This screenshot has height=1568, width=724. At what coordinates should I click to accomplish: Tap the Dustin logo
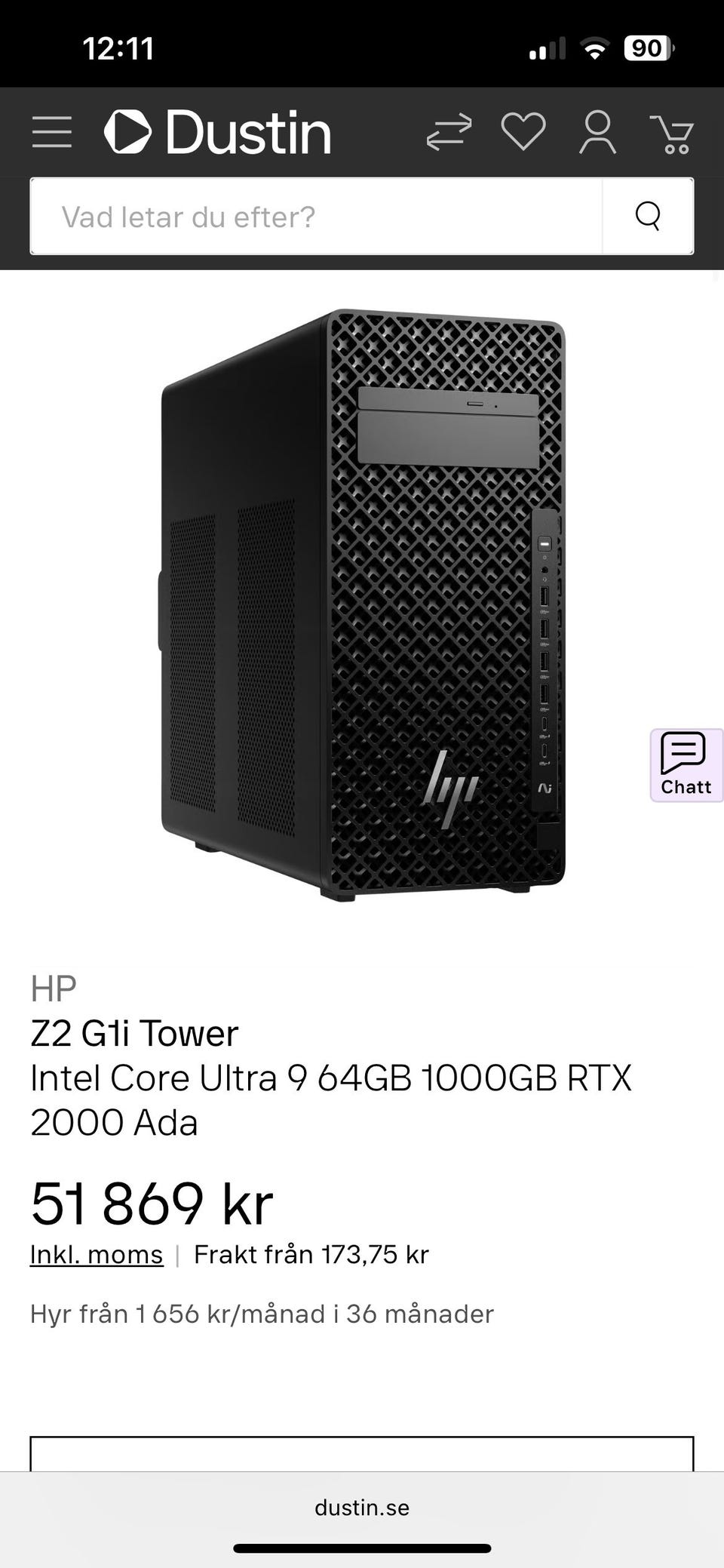click(218, 132)
